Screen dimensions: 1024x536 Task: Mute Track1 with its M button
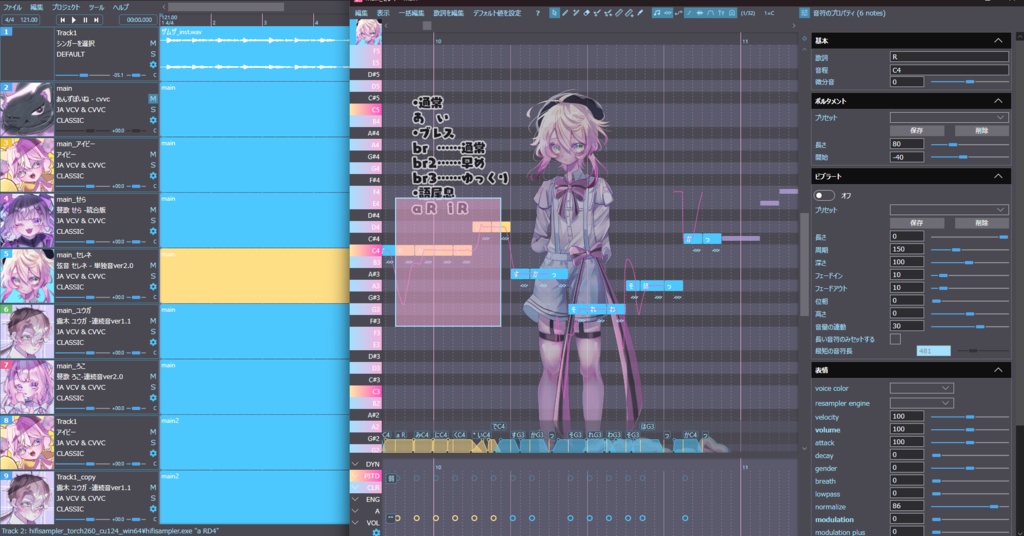tap(153, 43)
